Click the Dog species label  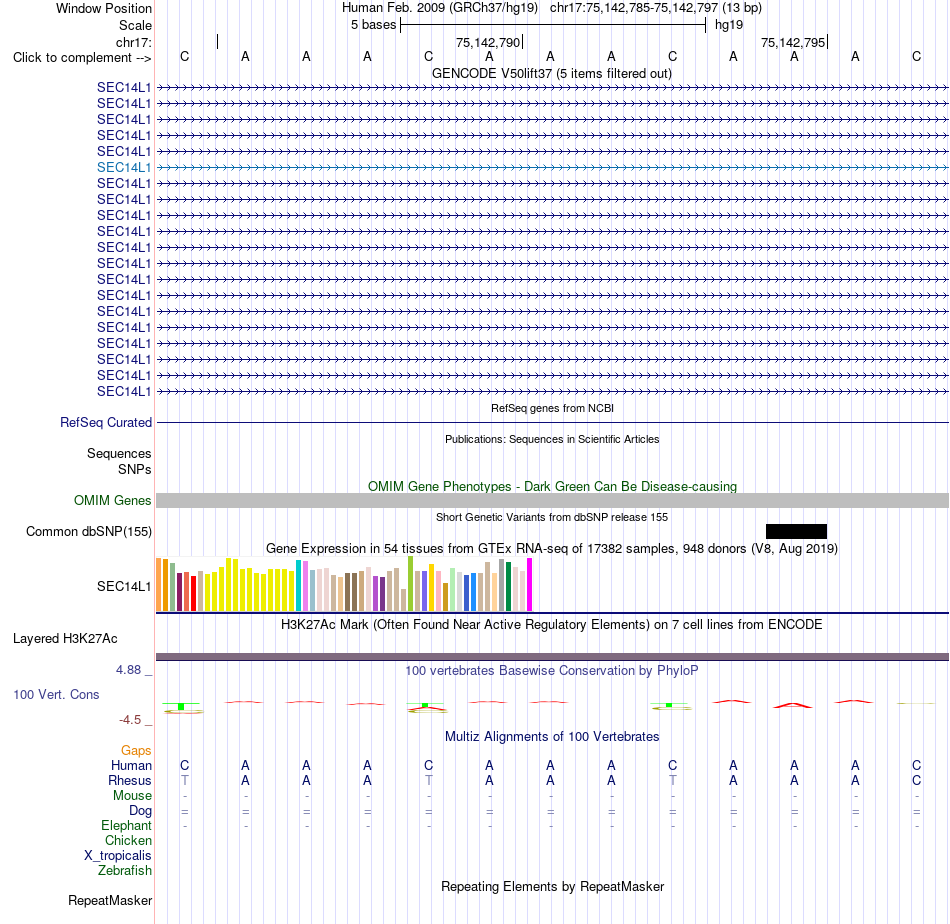coord(140,811)
